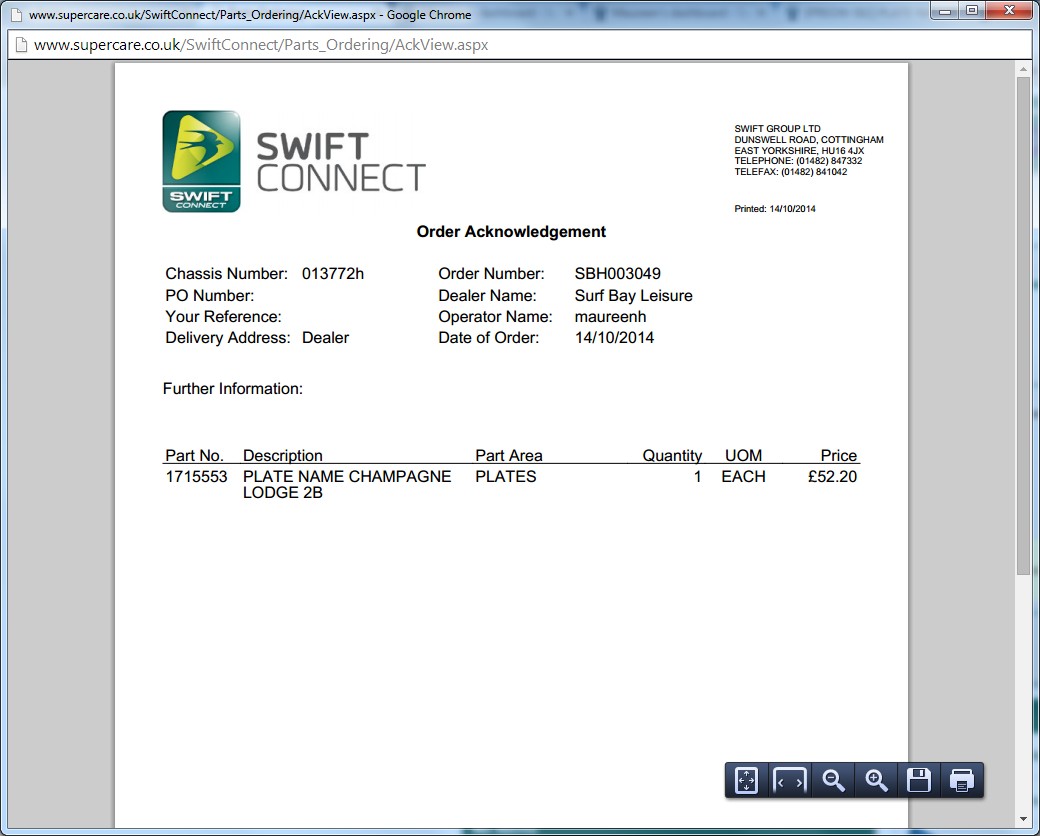
Task: Click the UOM column header
Action: click(x=744, y=455)
